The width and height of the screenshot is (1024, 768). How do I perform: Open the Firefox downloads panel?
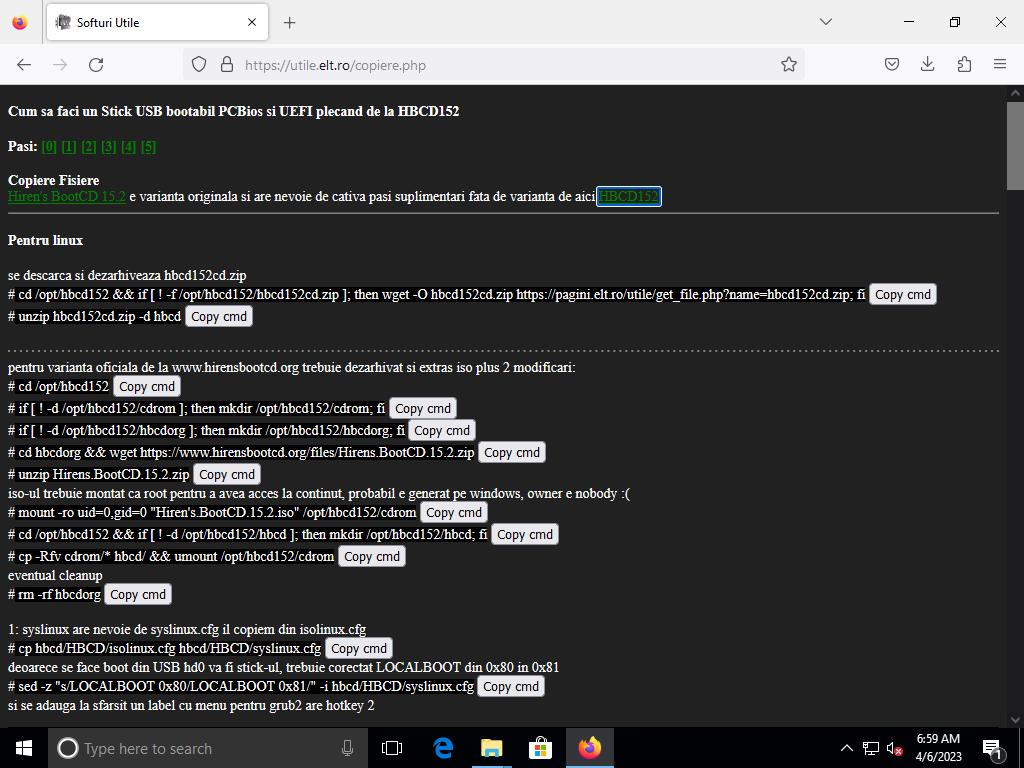tap(927, 65)
